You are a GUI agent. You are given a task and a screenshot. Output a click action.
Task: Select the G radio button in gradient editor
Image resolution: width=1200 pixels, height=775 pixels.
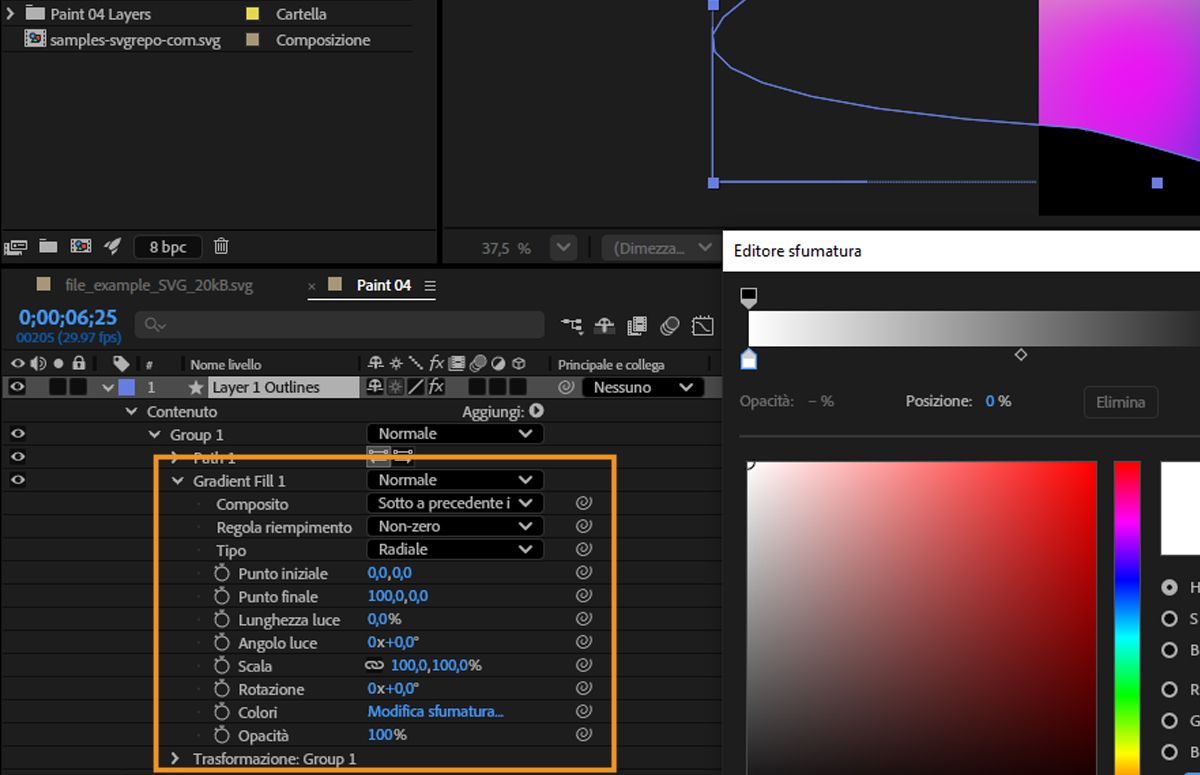(x=1169, y=720)
